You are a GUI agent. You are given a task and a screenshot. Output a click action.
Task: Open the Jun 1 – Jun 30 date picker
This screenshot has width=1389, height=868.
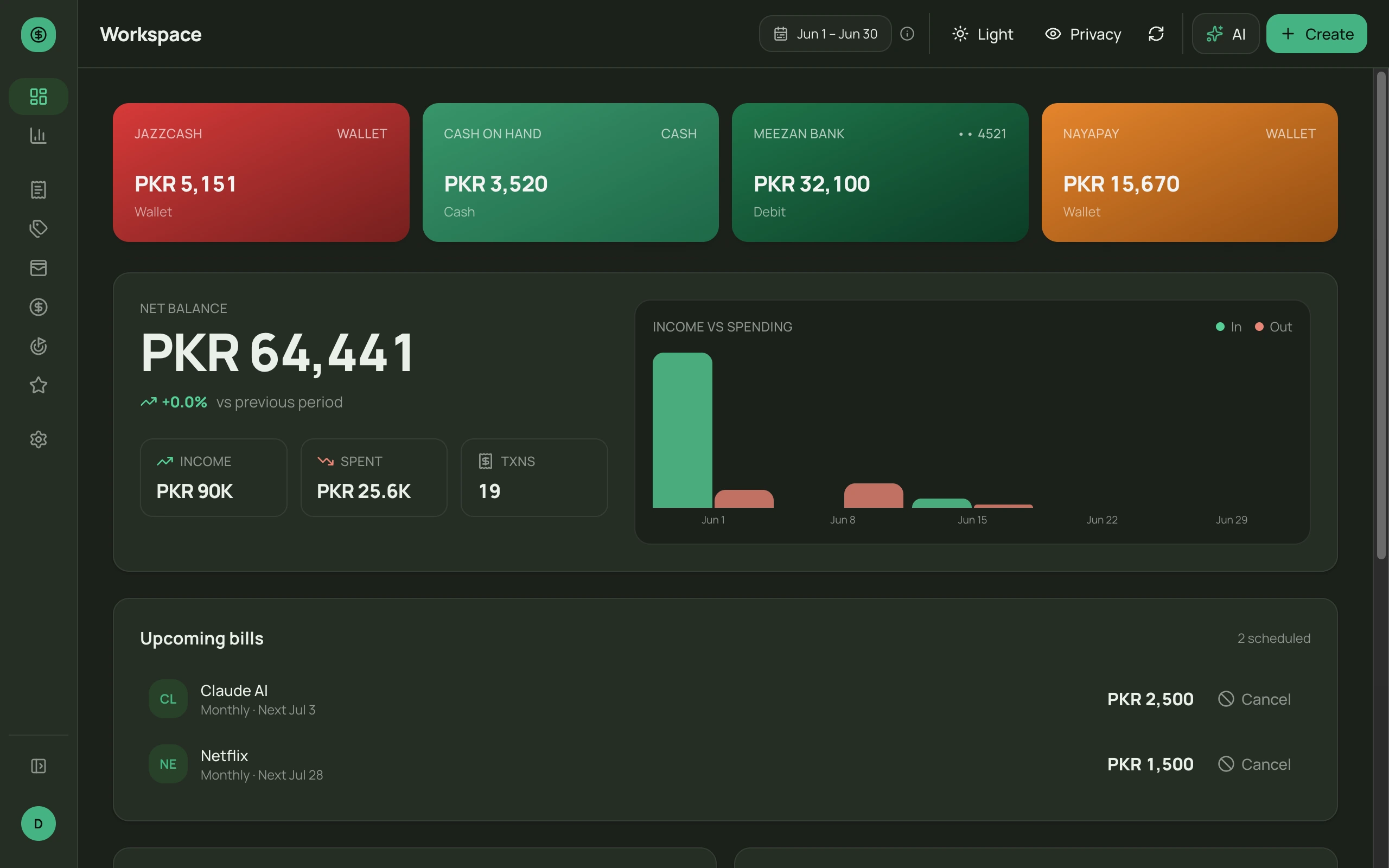coord(825,34)
